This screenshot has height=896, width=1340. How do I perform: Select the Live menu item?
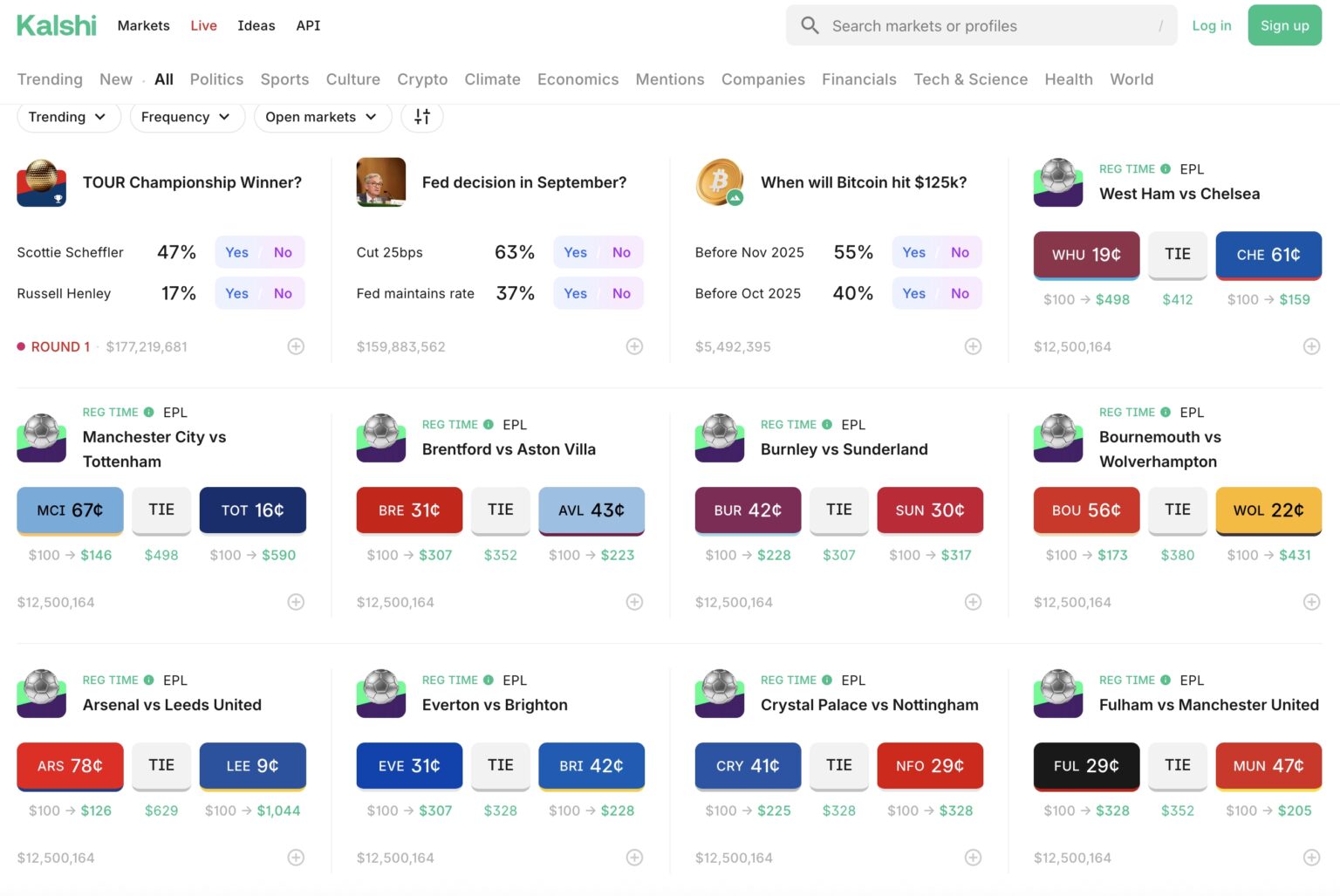pos(203,25)
